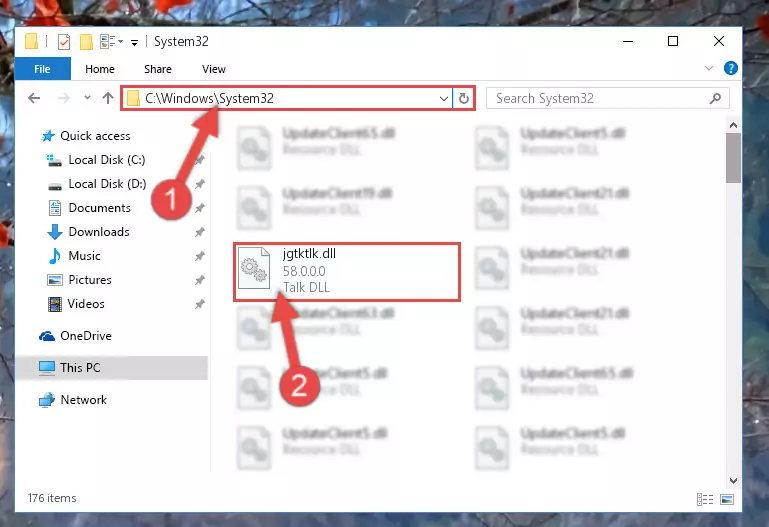Click the OneDrive cloud icon
Viewport: 769px width, 527px height.
47,336
